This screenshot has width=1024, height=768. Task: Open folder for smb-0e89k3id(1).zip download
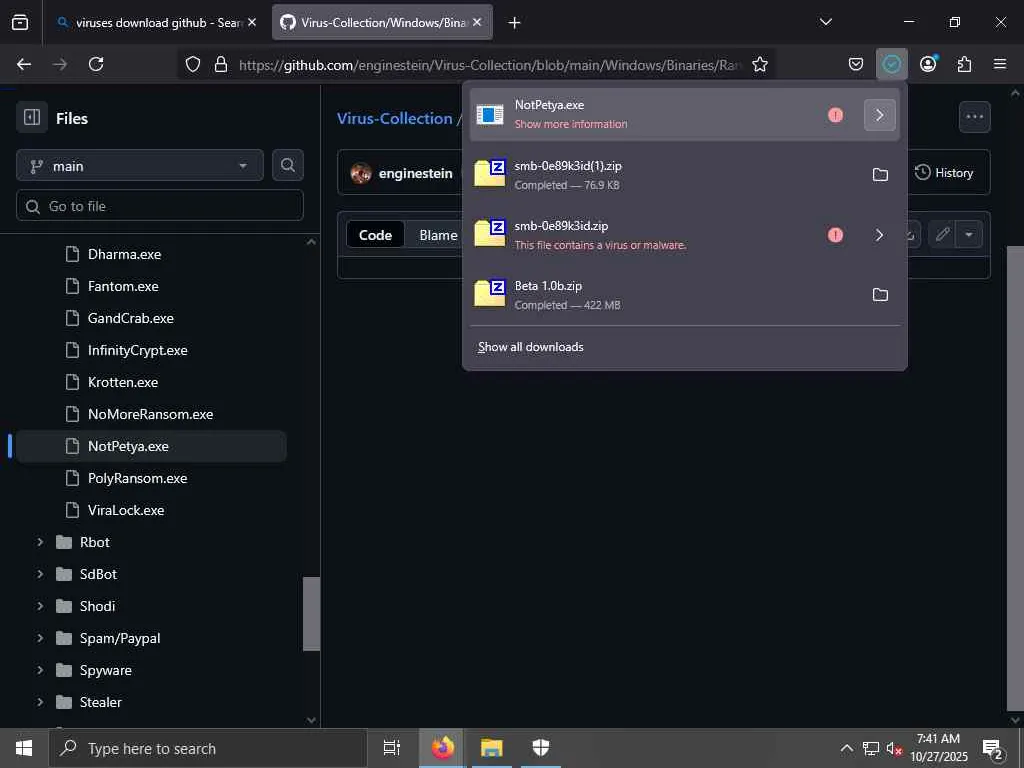[x=880, y=174]
